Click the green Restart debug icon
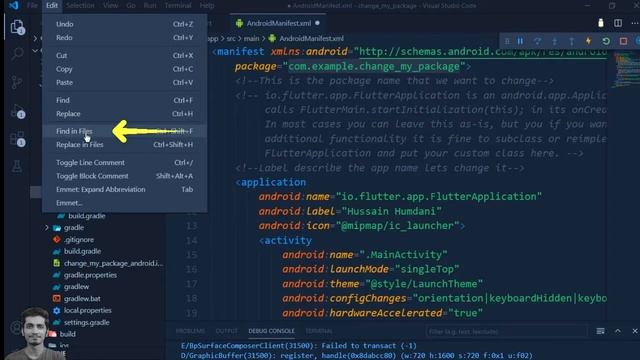This screenshot has width=640, height=360. click(x=606, y=41)
